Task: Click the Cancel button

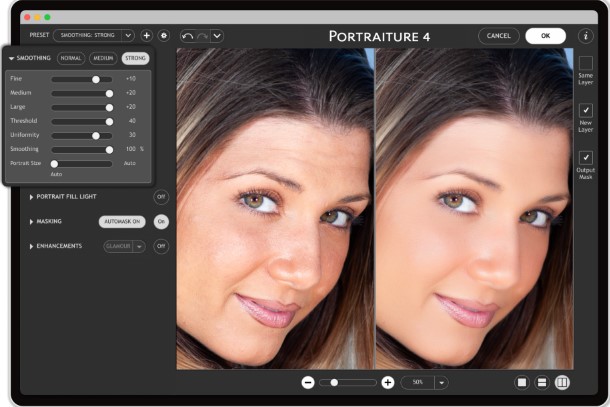Action: tap(499, 36)
